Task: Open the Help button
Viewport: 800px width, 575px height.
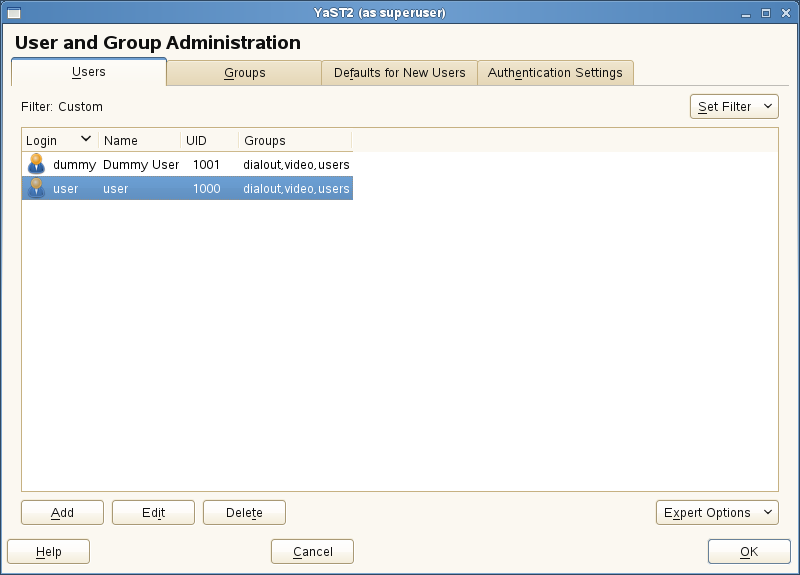Action: (48, 552)
